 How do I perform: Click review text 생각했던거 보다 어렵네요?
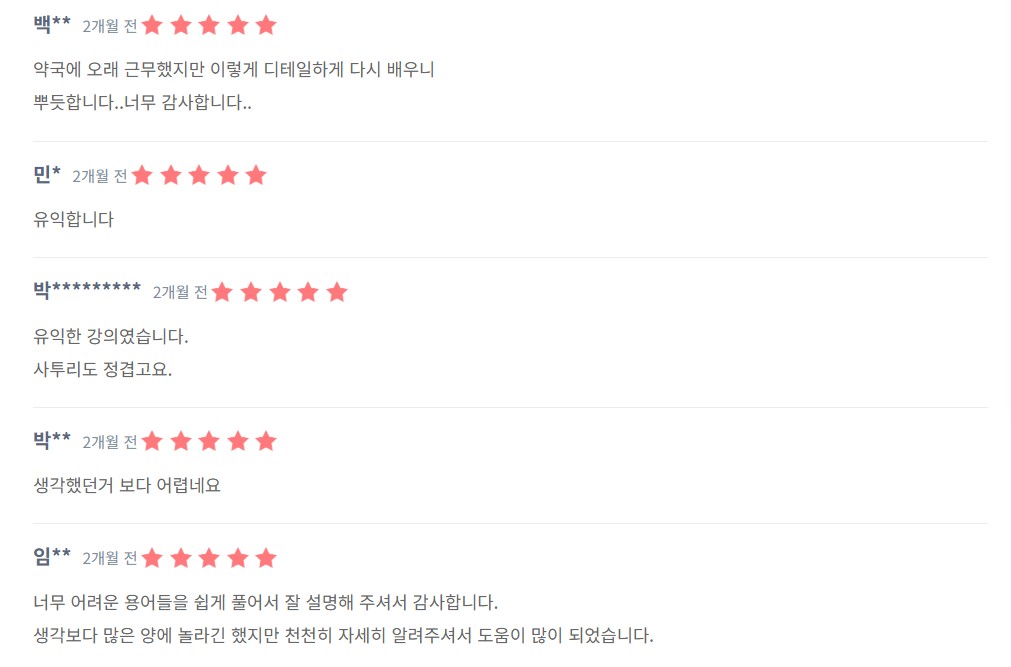[127, 485]
